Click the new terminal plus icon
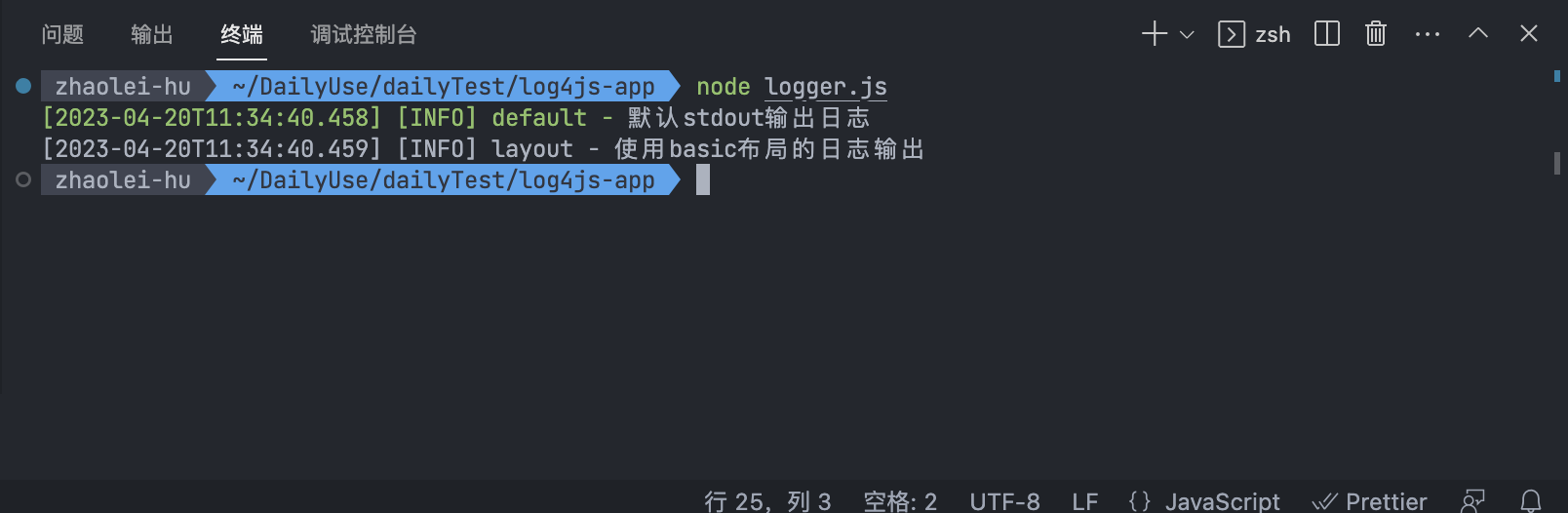 (x=1154, y=34)
